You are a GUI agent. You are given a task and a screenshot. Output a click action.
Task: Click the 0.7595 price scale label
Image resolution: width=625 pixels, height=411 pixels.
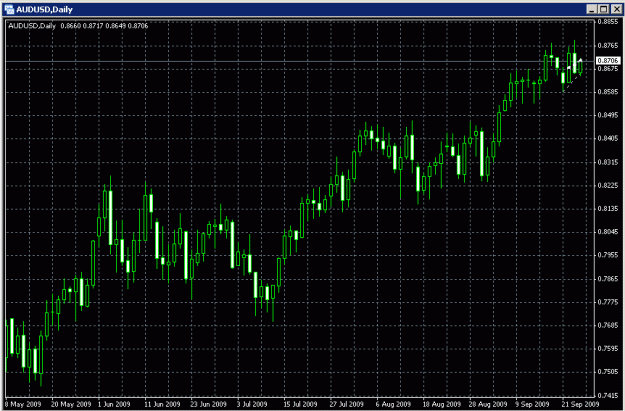click(608, 348)
